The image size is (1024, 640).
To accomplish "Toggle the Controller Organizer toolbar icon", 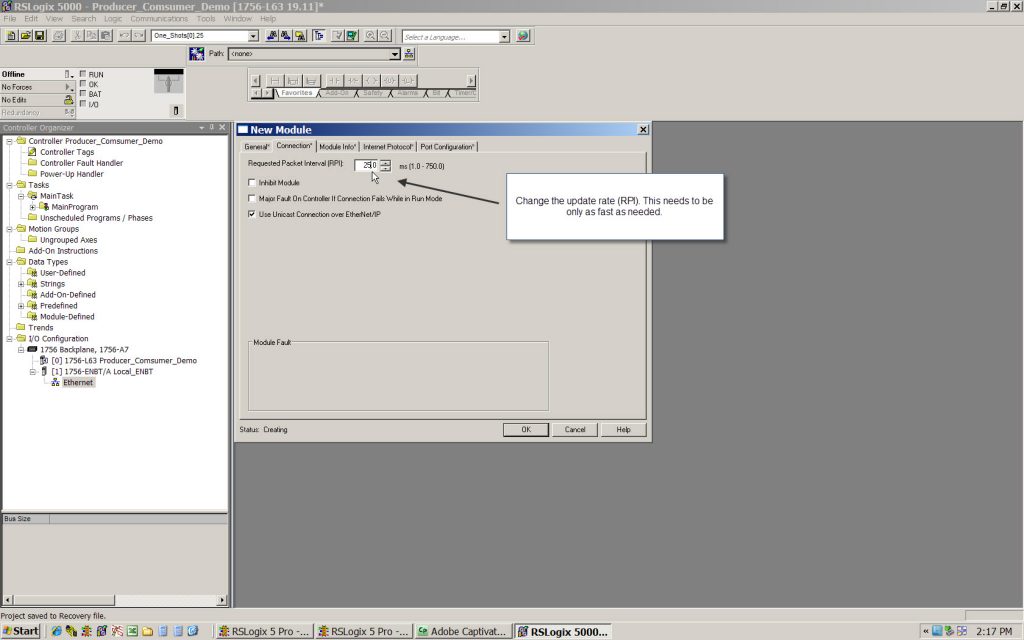I will pyautogui.click(x=319, y=36).
